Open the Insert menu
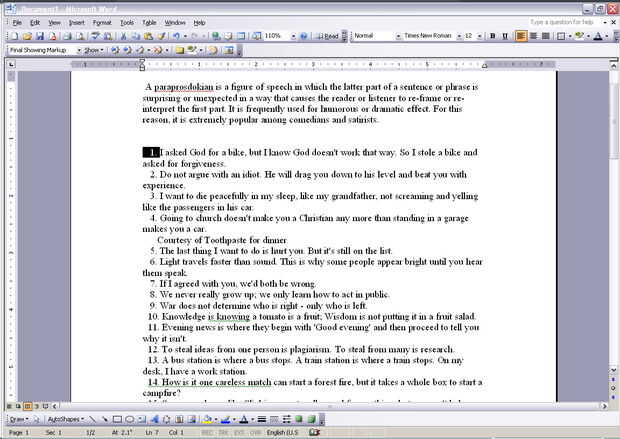The width and height of the screenshot is (620, 439). click(76, 23)
